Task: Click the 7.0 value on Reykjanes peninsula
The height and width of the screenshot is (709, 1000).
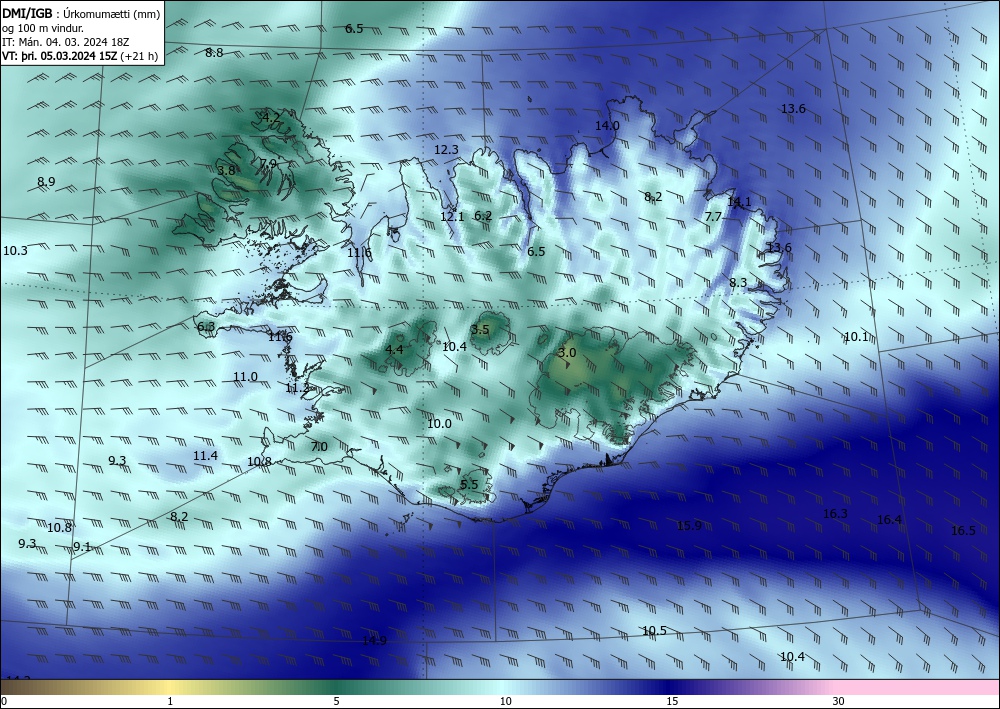Action: pos(319,447)
